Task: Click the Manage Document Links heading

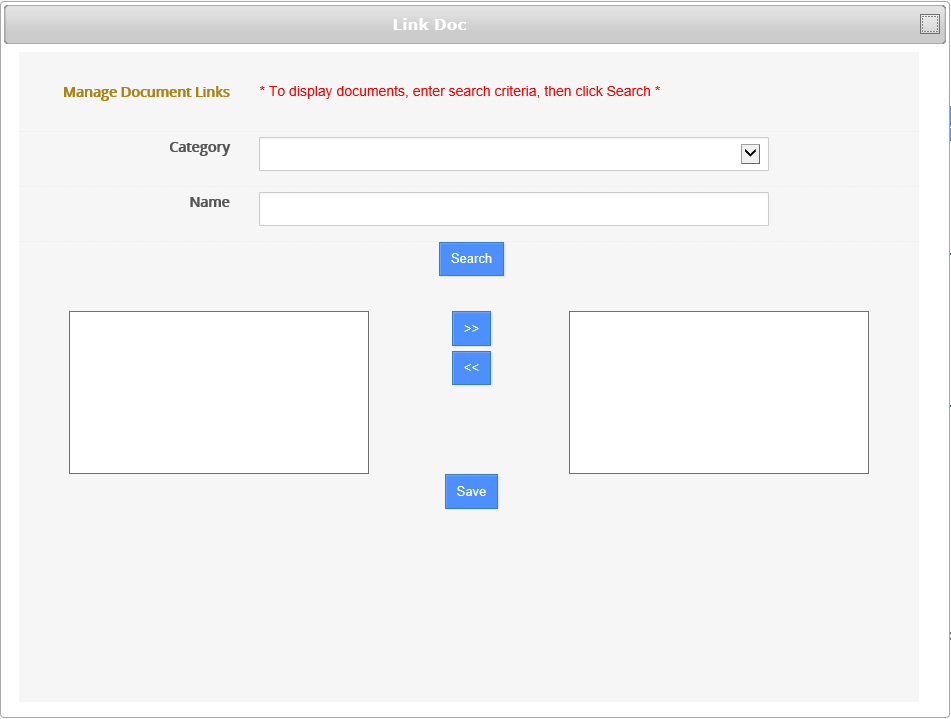Action: pos(146,92)
